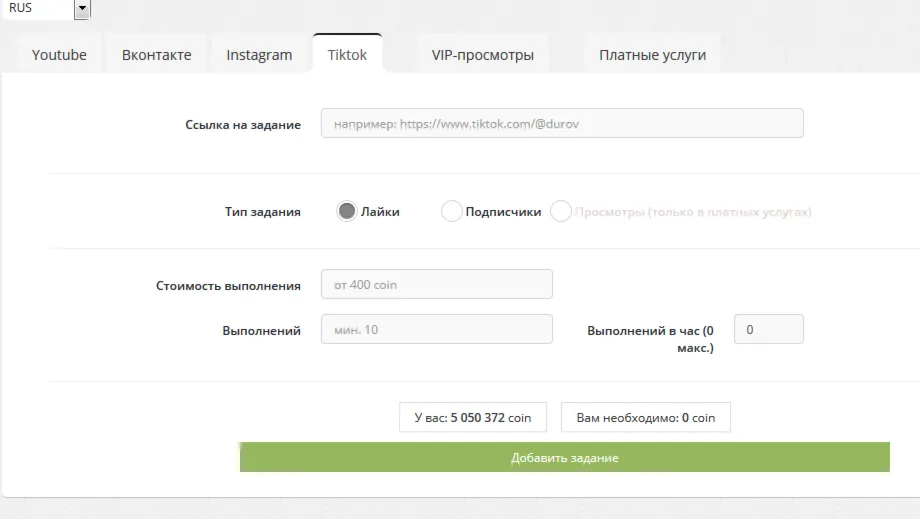Open the RUS language dropdown arrow
920x519 pixels.
(x=82, y=8)
